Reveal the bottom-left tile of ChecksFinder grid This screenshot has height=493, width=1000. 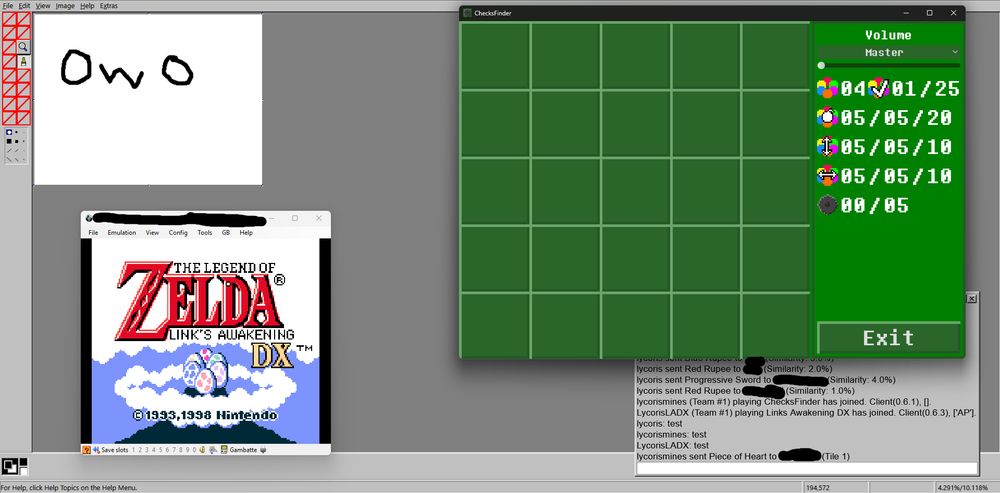click(x=496, y=326)
